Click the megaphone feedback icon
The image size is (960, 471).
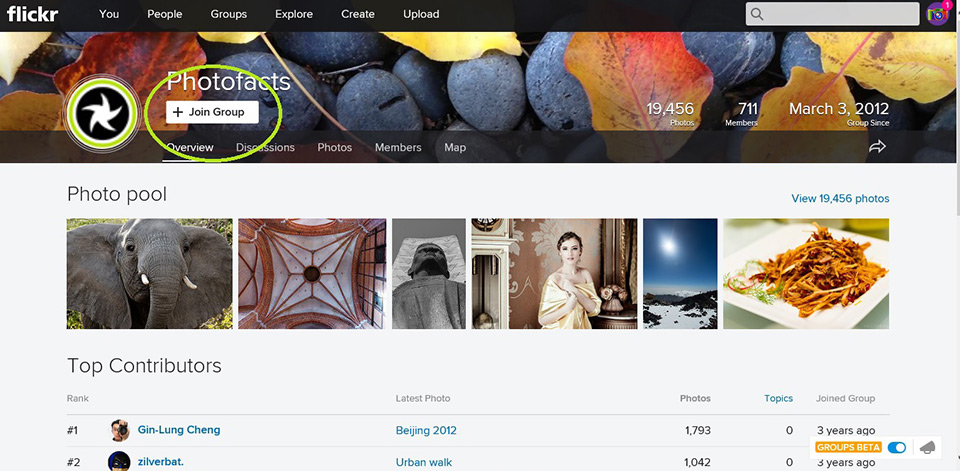(x=928, y=448)
